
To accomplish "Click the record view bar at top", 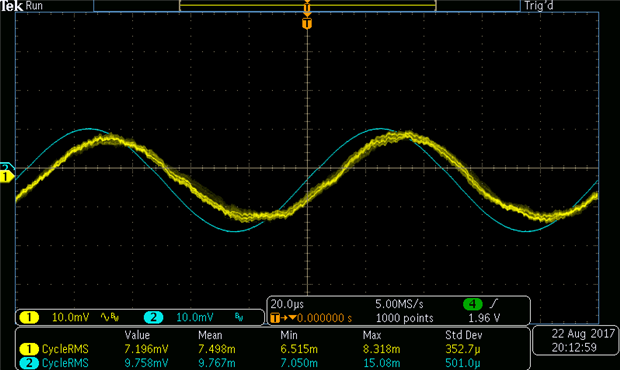I will (x=308, y=6).
